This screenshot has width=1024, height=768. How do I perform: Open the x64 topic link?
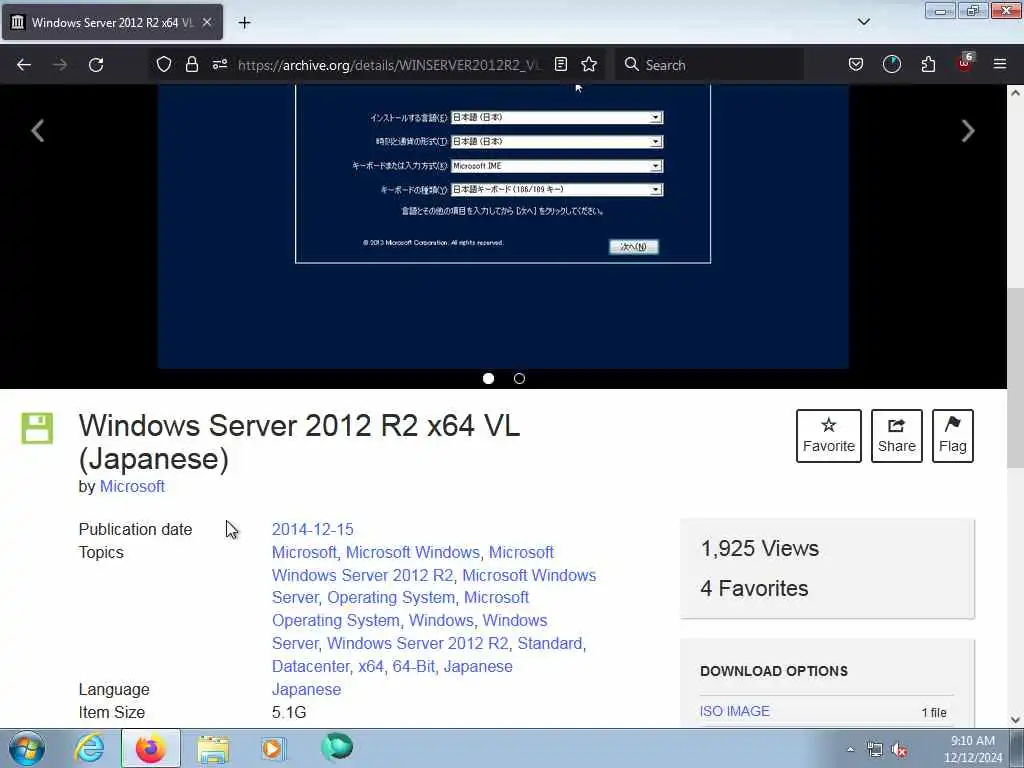(x=370, y=666)
